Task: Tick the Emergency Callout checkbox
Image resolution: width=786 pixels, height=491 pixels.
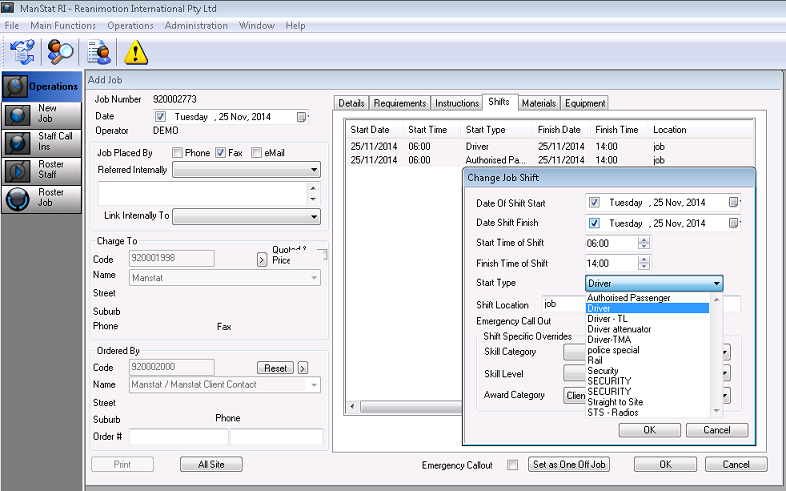Action: click(512, 465)
